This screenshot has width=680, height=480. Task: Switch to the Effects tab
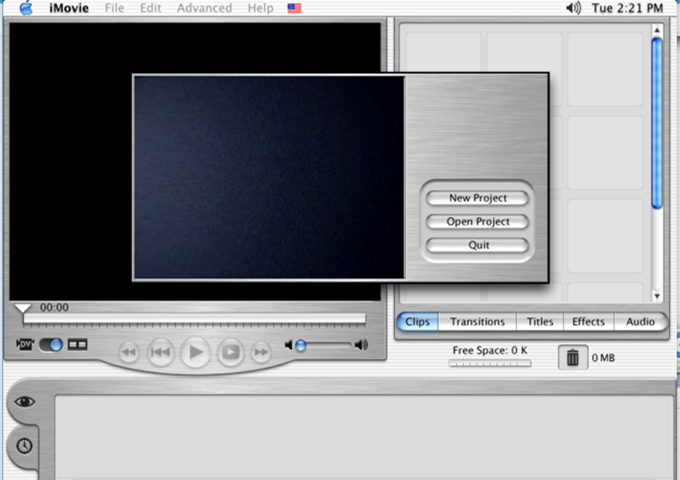coord(588,322)
